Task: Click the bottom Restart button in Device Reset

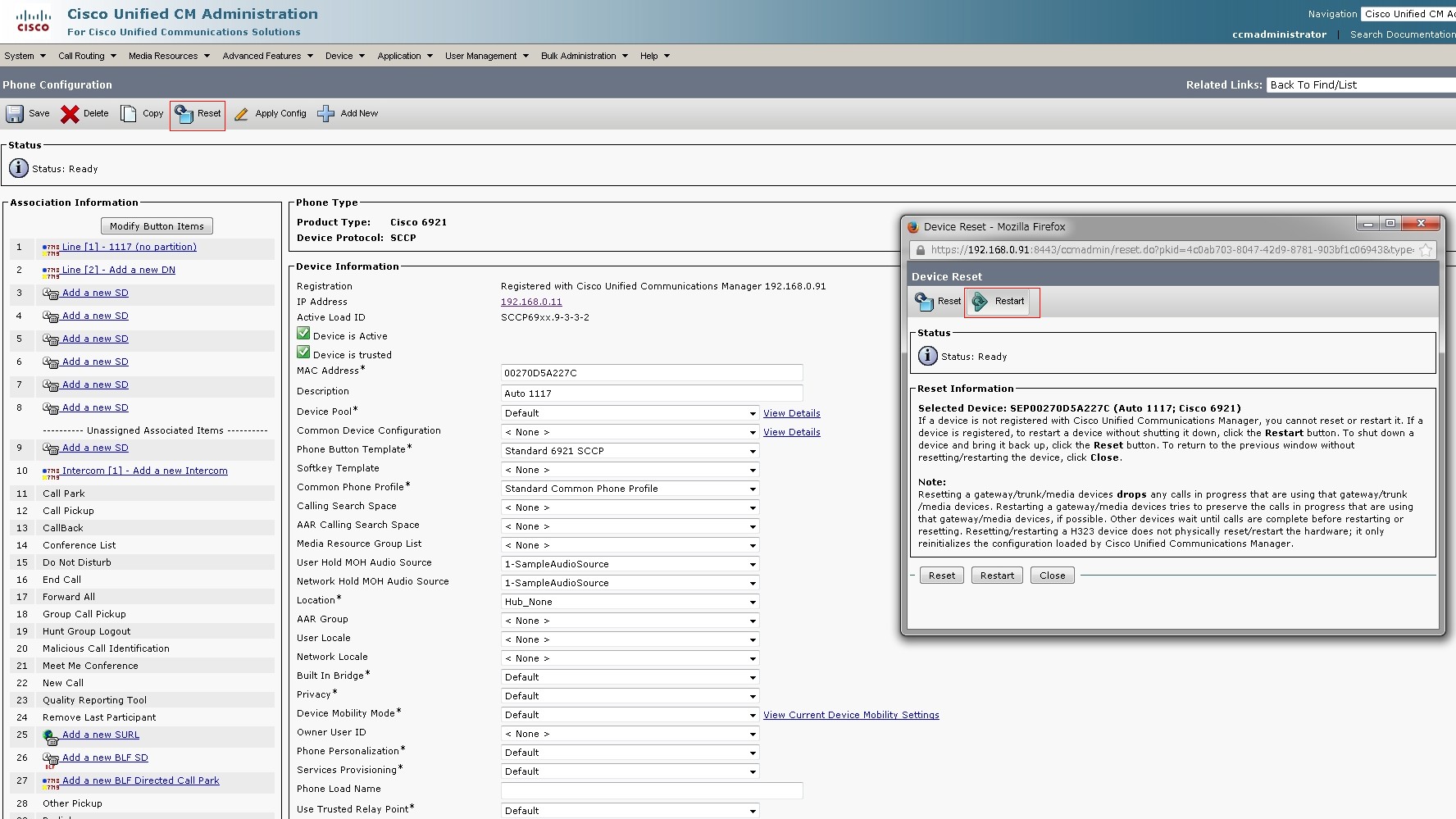Action: (x=997, y=576)
